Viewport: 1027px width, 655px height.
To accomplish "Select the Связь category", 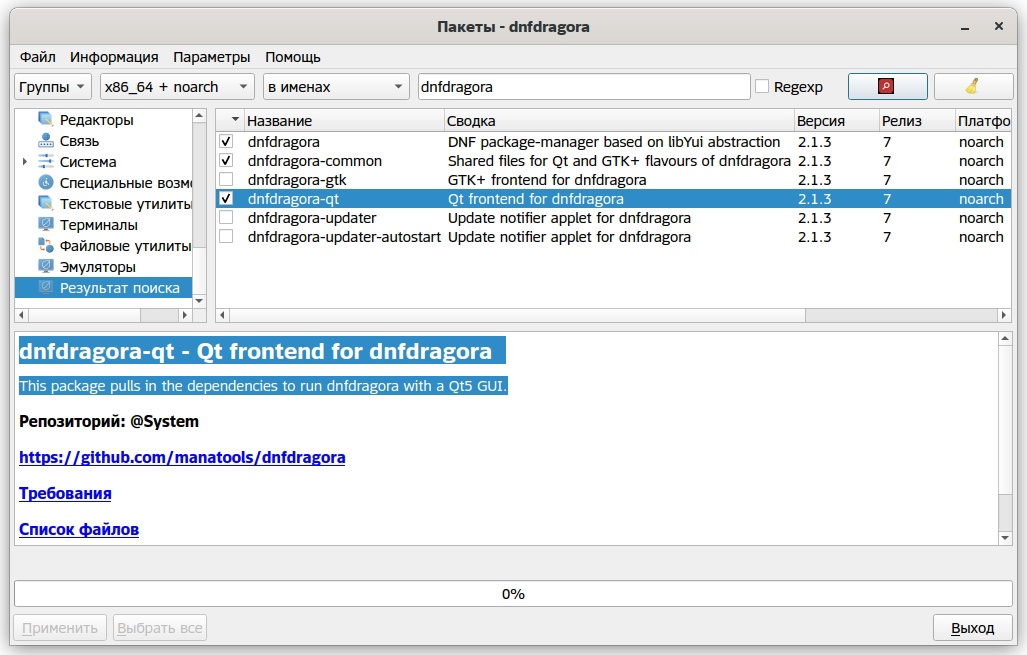I will pyautogui.click(x=79, y=141).
